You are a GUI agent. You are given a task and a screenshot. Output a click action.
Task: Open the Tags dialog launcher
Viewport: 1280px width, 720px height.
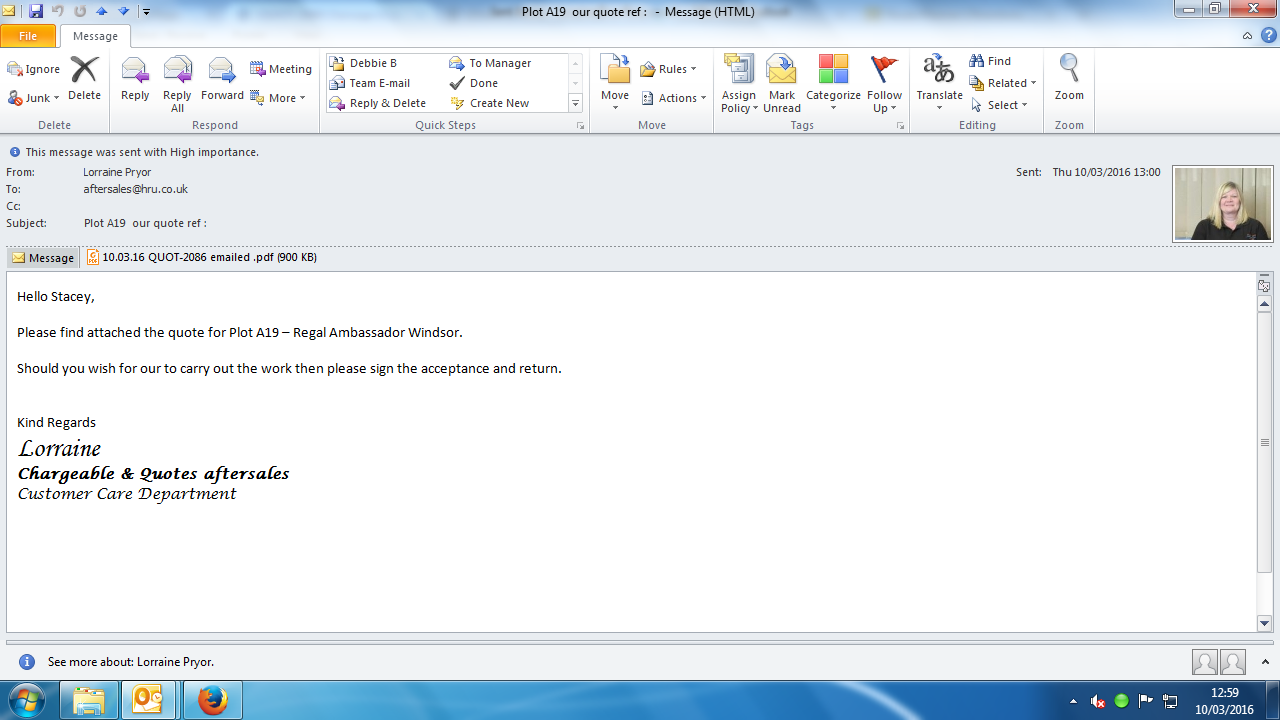[900, 126]
